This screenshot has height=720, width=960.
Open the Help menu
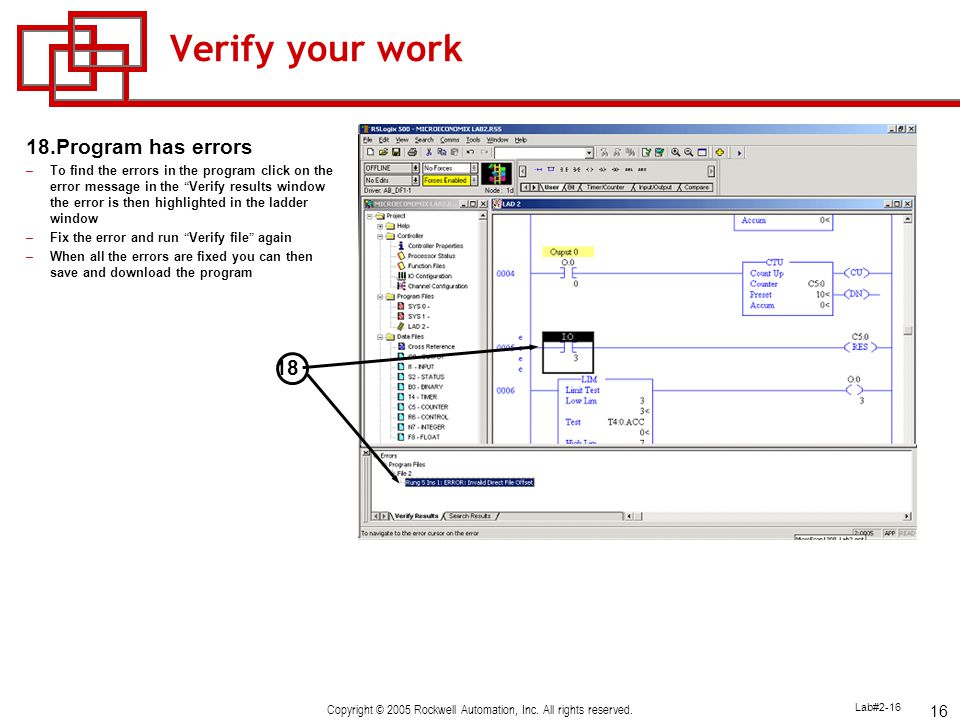(520, 140)
